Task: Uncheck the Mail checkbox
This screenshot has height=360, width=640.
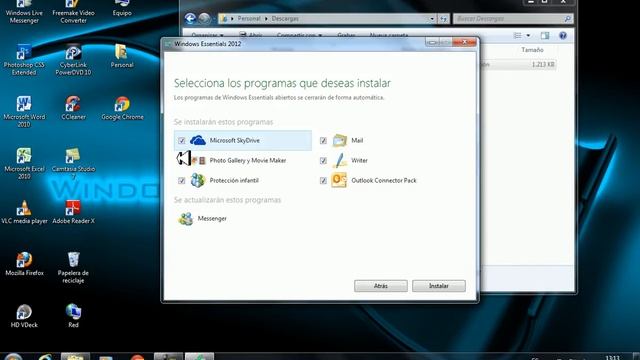Action: tap(323, 140)
